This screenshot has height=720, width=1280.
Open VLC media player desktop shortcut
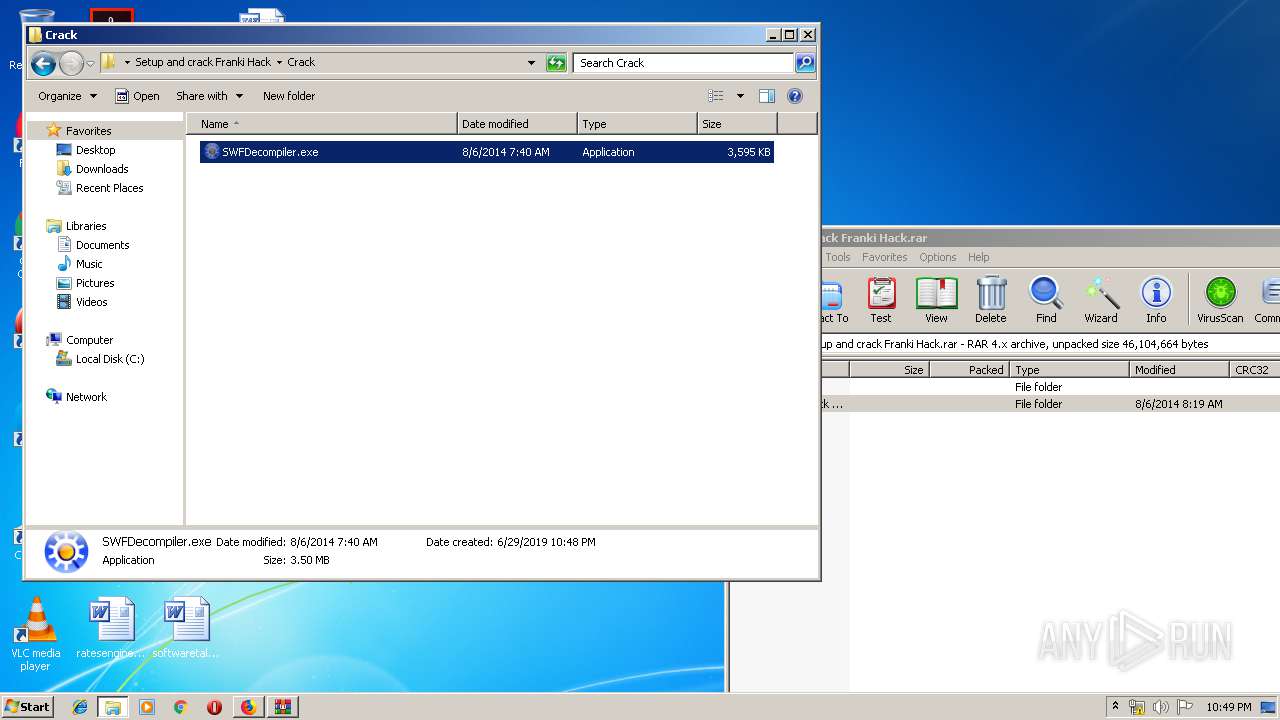coord(35,634)
